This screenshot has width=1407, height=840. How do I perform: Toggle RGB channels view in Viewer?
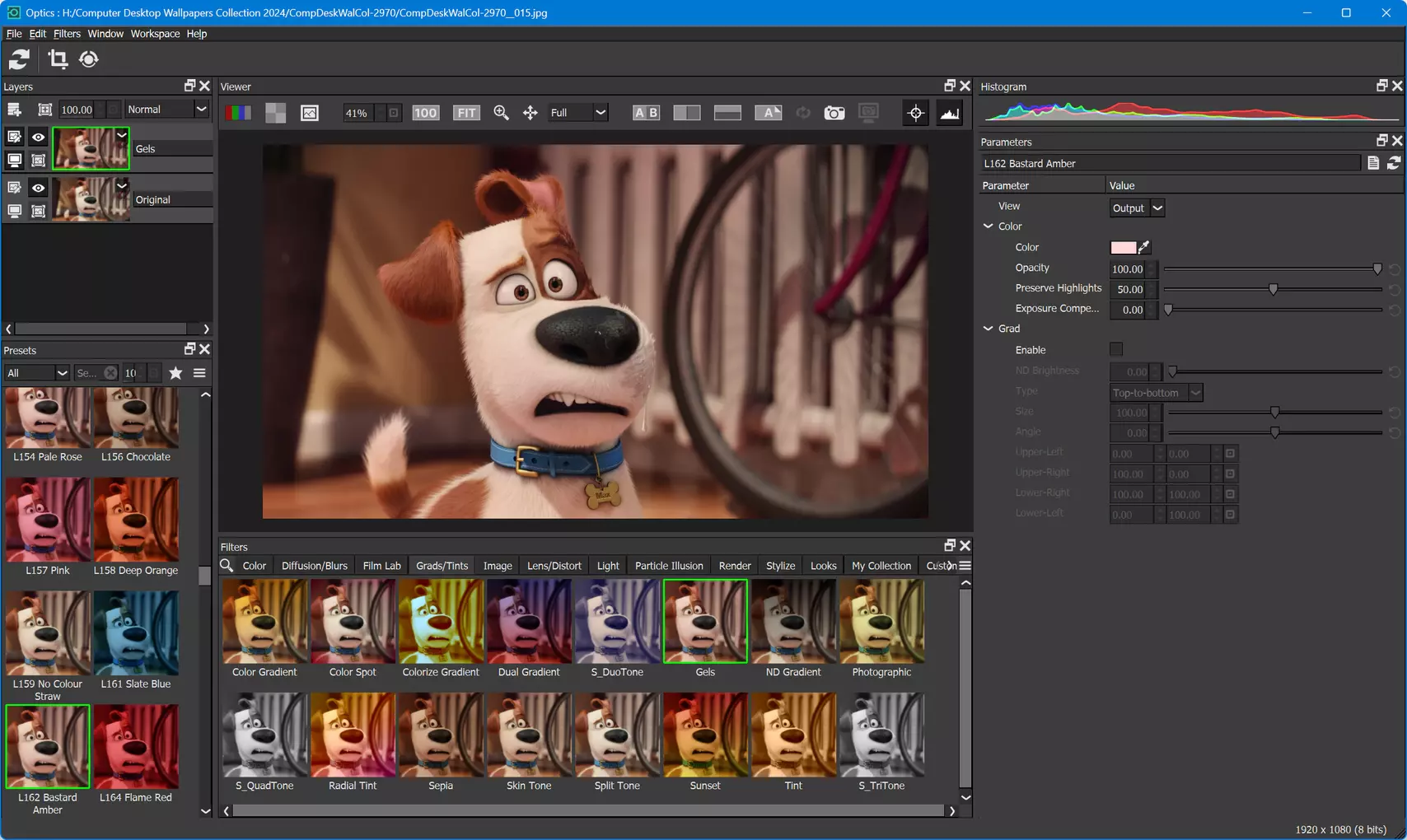click(x=238, y=113)
